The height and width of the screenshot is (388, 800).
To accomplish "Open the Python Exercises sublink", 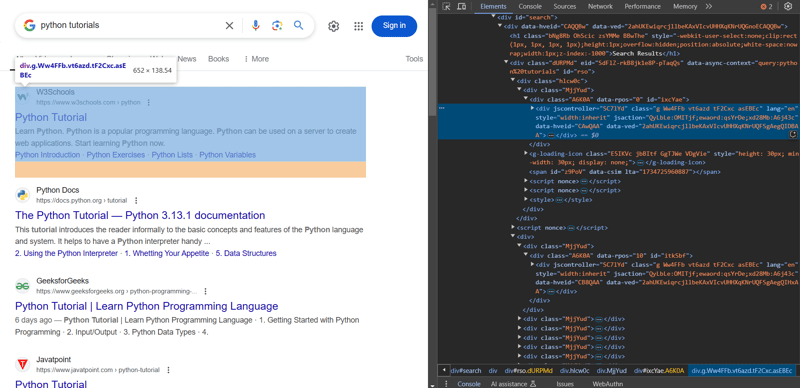I will coord(116,155).
